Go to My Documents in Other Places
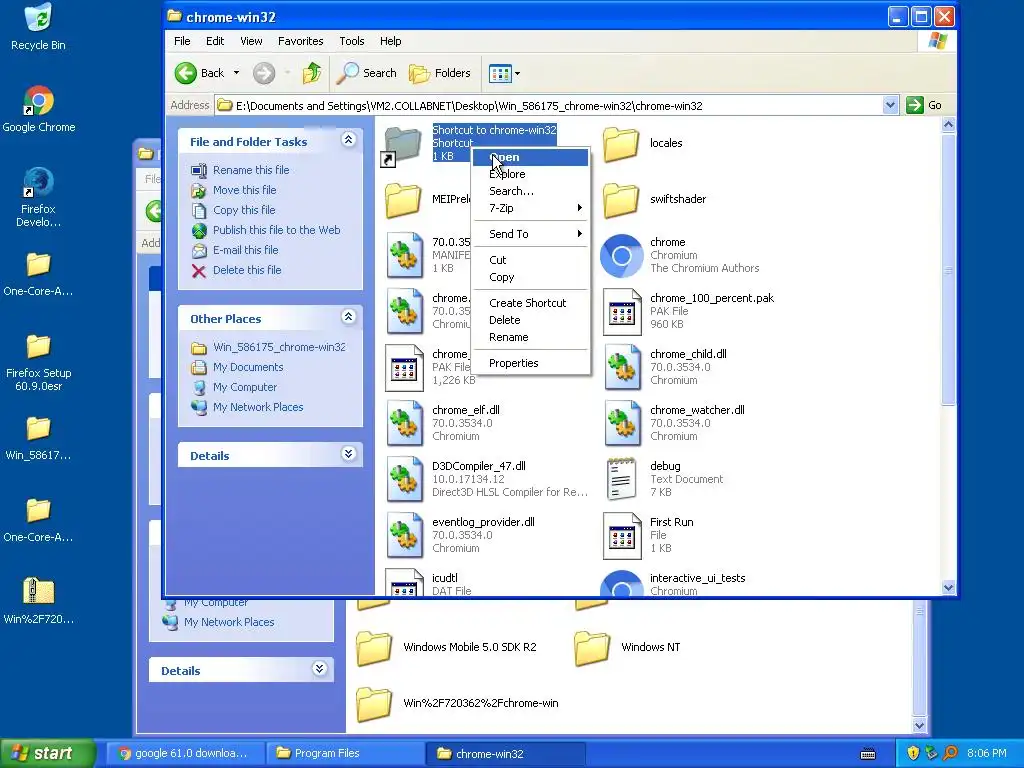 248,367
